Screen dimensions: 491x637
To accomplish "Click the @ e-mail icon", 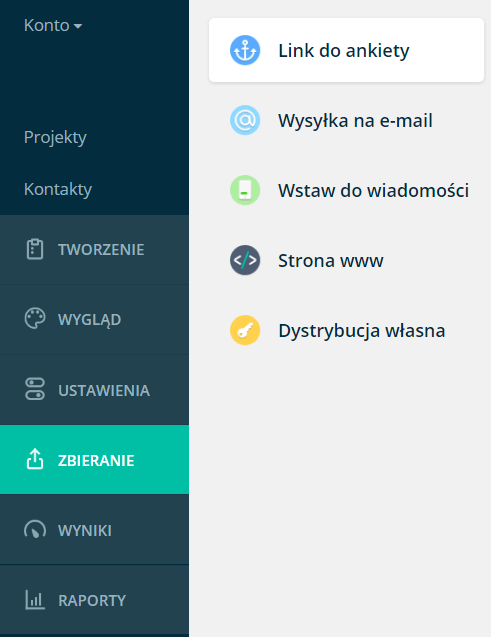I will pos(245,120).
